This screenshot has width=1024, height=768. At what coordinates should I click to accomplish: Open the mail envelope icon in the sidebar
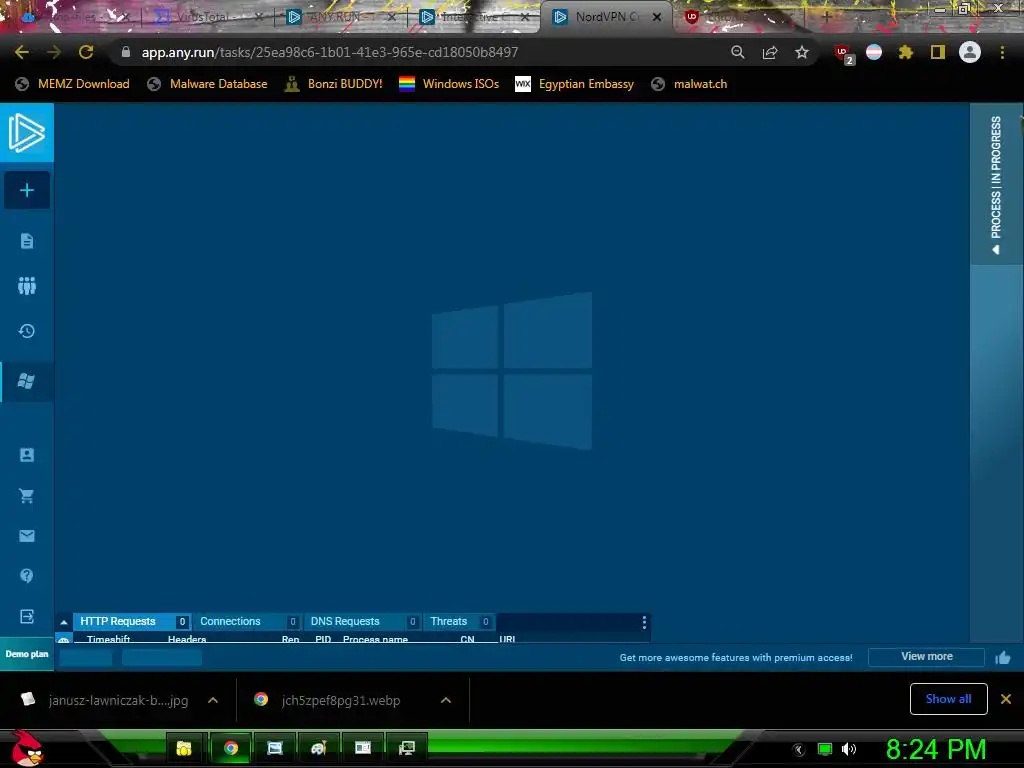coord(27,536)
